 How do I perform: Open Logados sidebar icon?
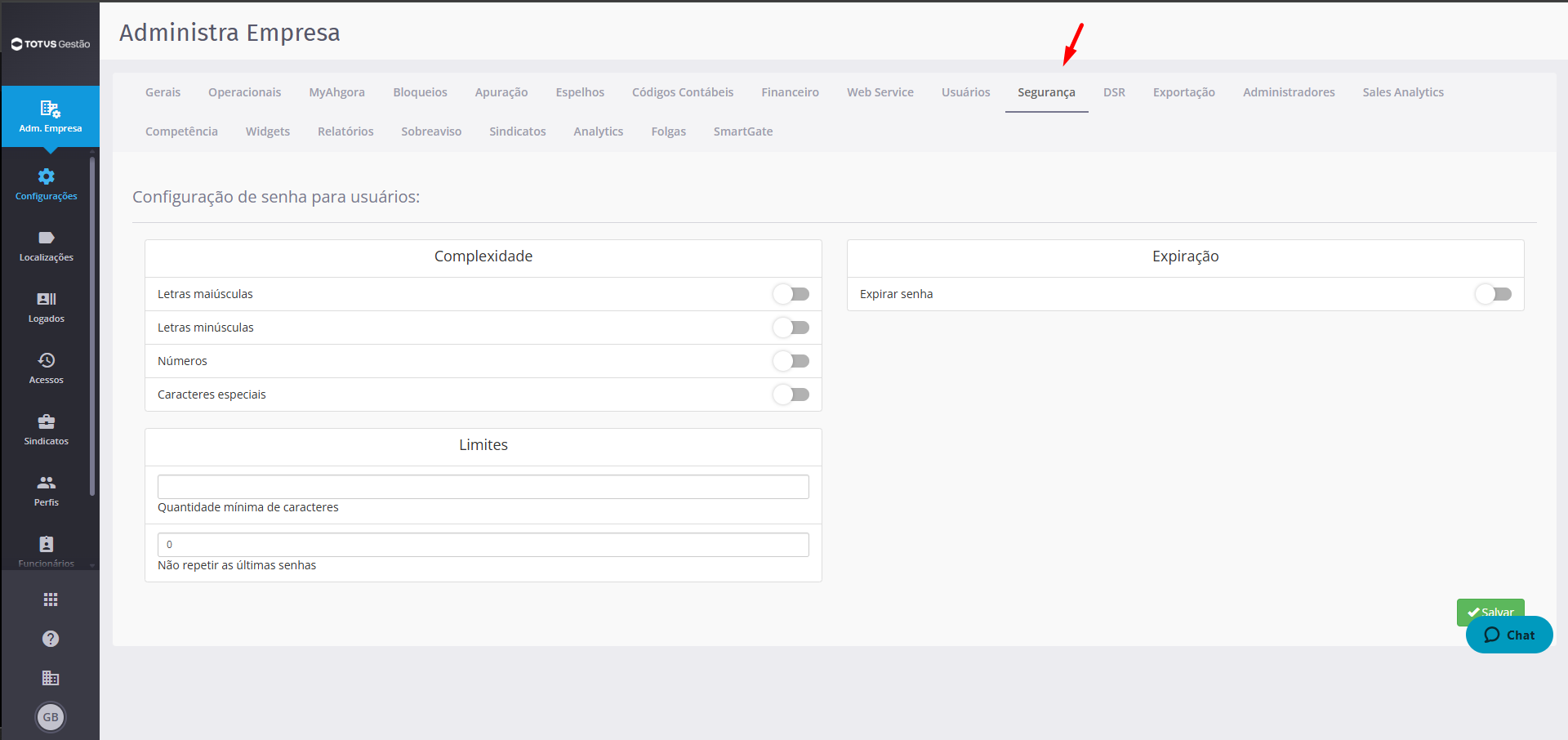click(47, 299)
